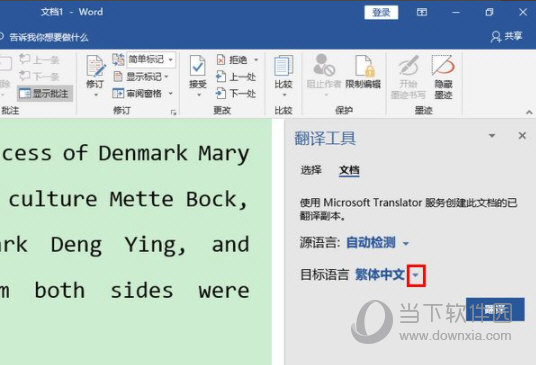Open the 目标语言 繁体中文 dropdown arrow
The image size is (536, 365).
pyautogui.click(x=416, y=275)
